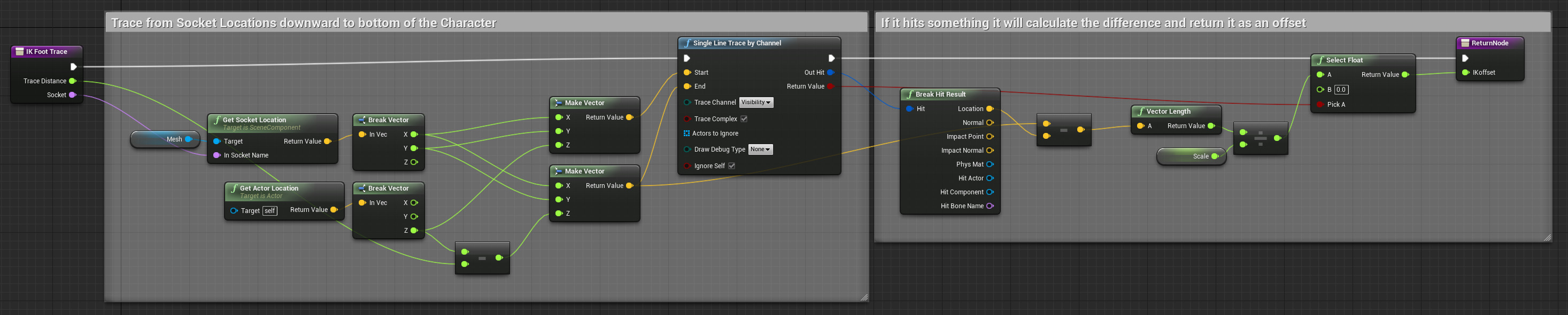Click the Scale variable output pin

pos(1214,156)
